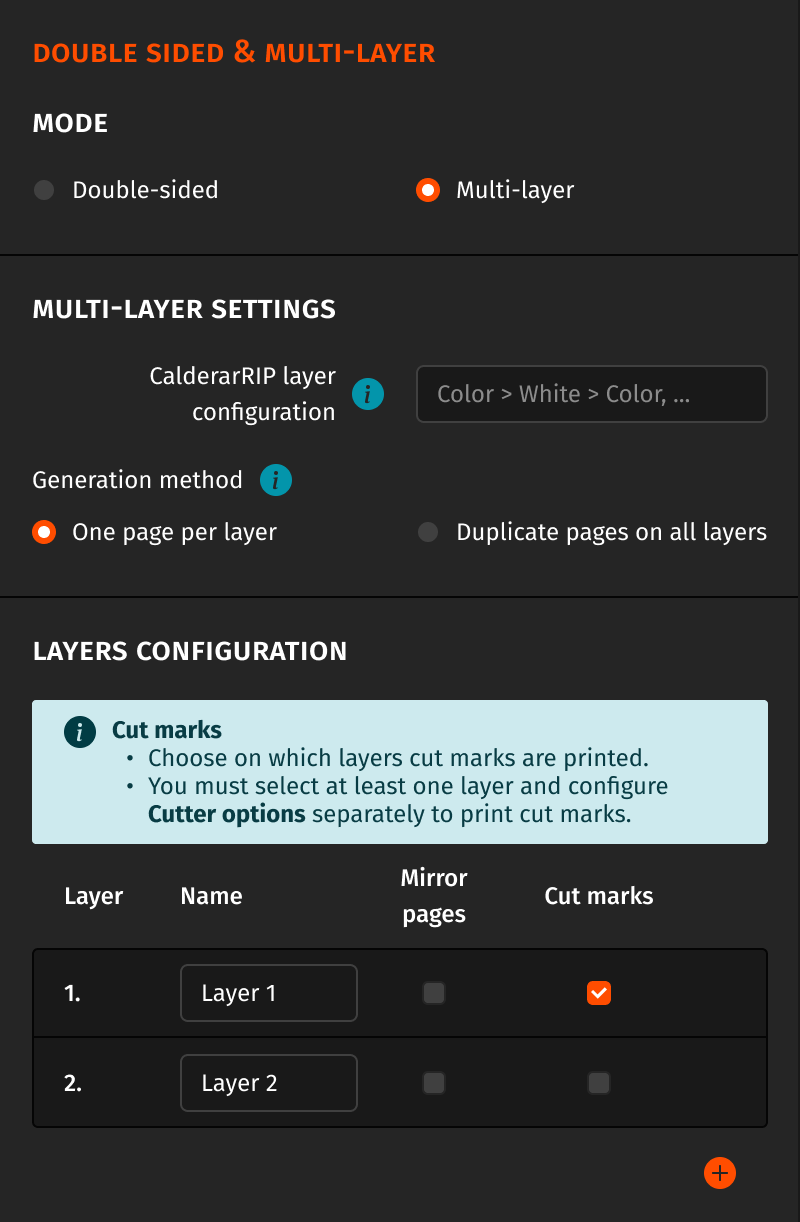Click inside the Layer 2 name field

pos(268,1083)
